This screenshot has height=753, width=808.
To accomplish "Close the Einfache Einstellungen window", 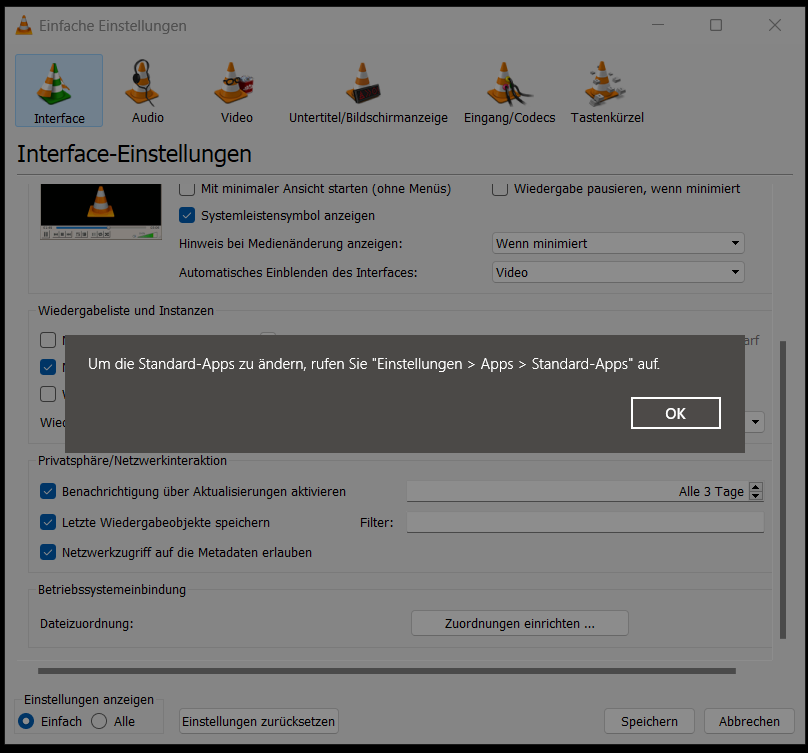I will pos(775,25).
